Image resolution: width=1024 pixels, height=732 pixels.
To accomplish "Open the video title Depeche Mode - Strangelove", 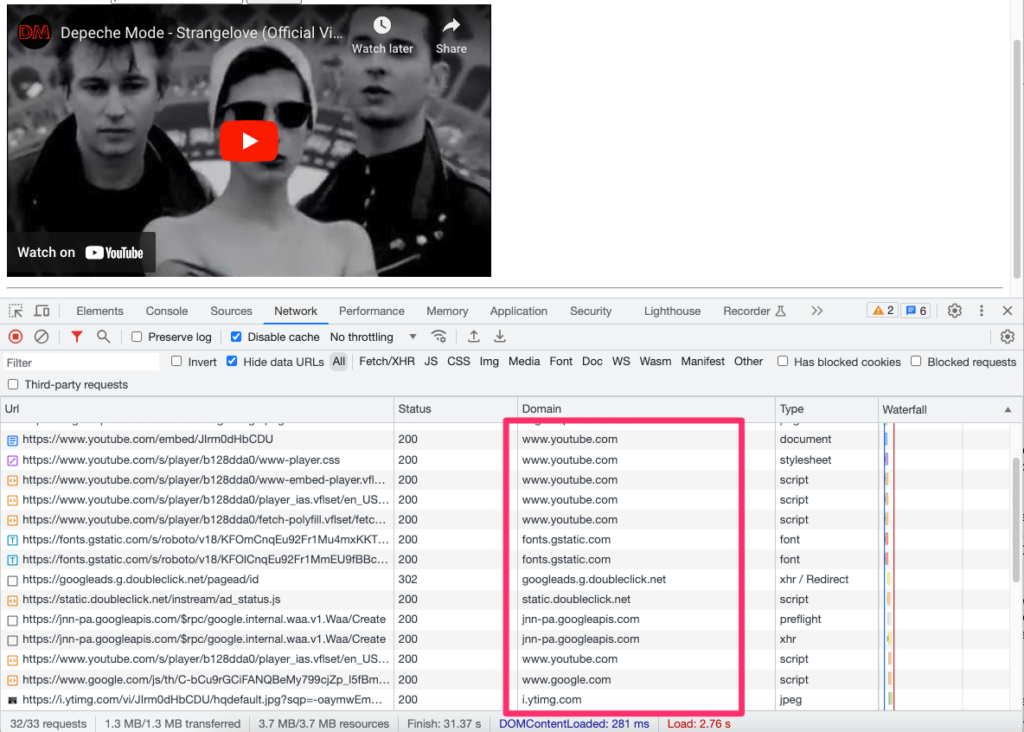I will [x=201, y=33].
